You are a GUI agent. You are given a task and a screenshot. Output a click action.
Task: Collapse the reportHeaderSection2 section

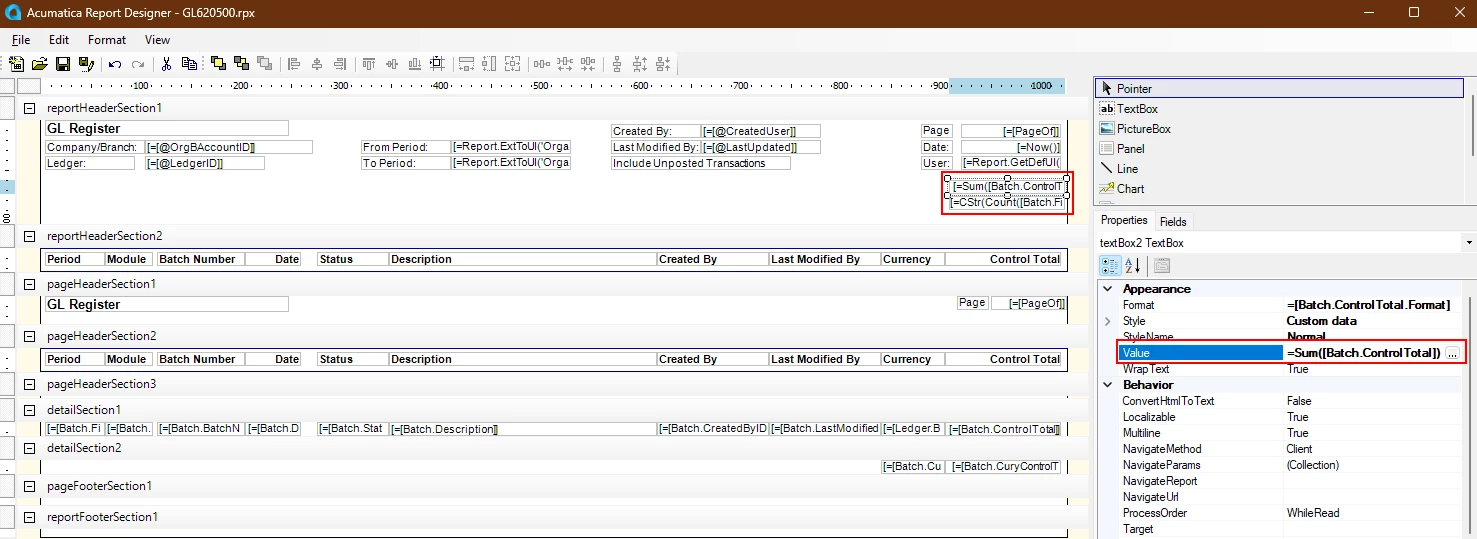(29, 237)
